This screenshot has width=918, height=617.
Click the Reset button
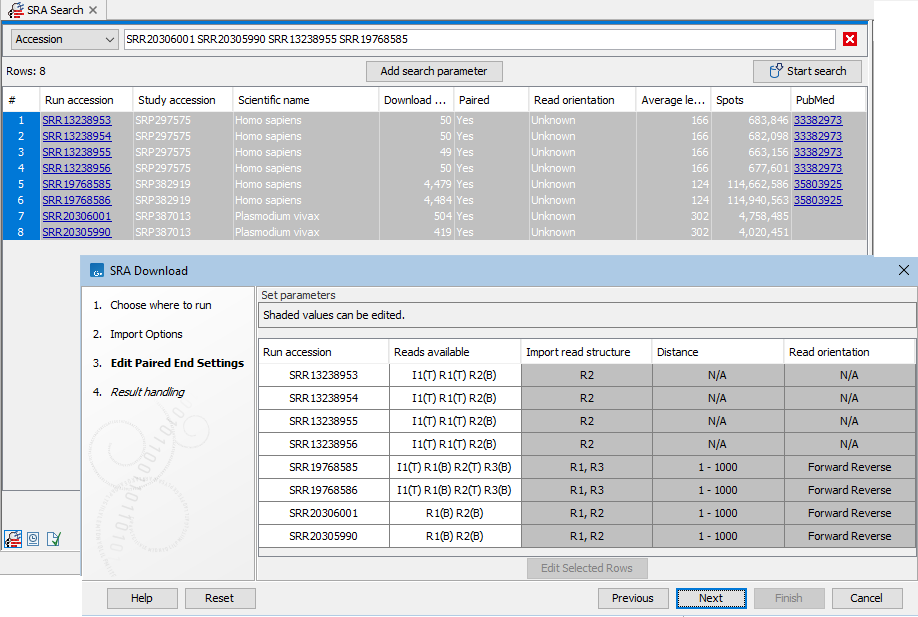point(219,598)
